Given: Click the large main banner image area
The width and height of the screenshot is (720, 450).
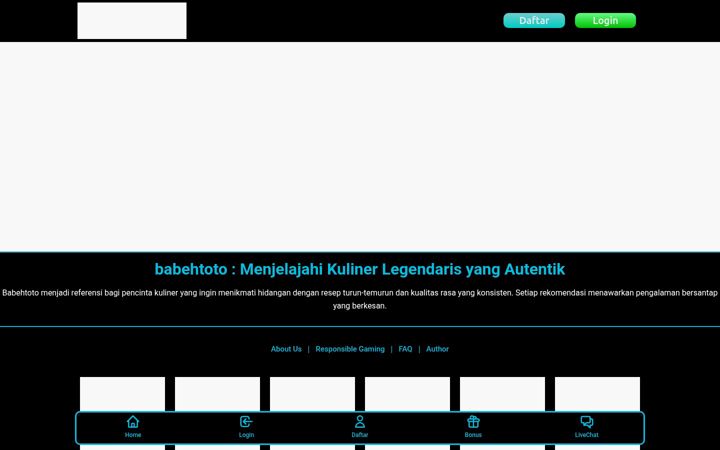Looking at the screenshot, I should click(360, 146).
